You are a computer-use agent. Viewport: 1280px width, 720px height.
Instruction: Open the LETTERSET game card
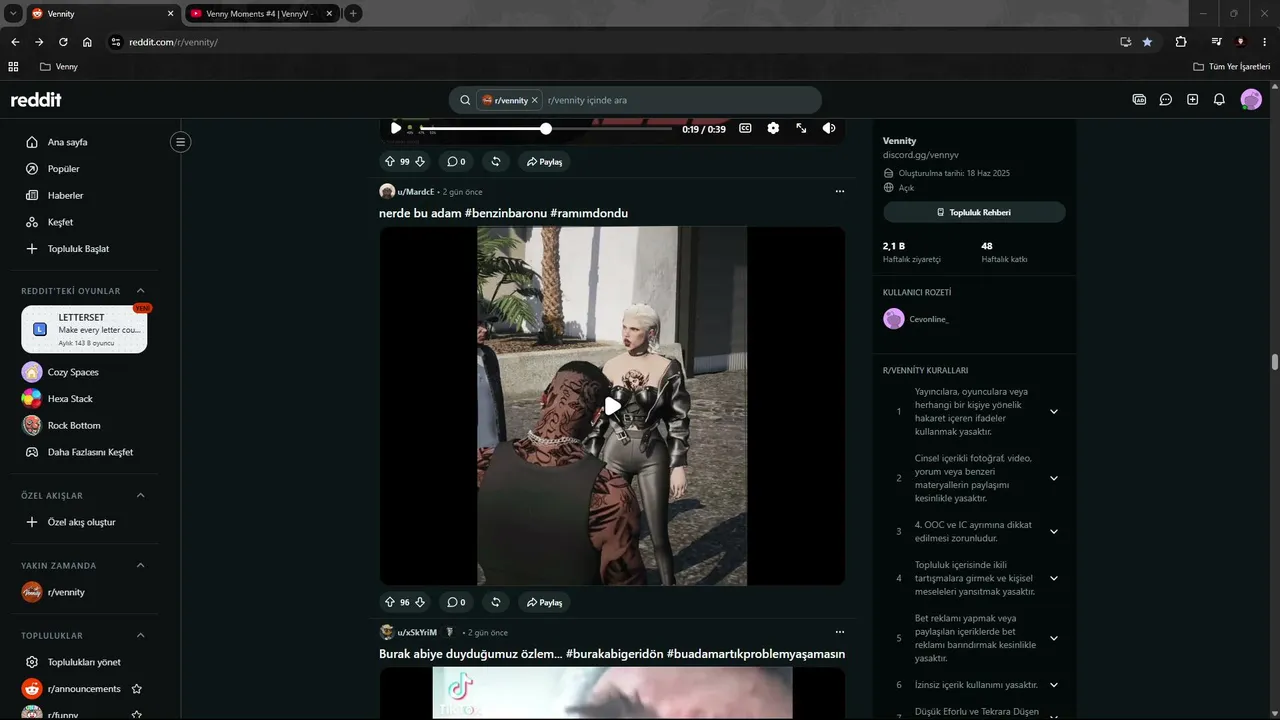coord(84,329)
